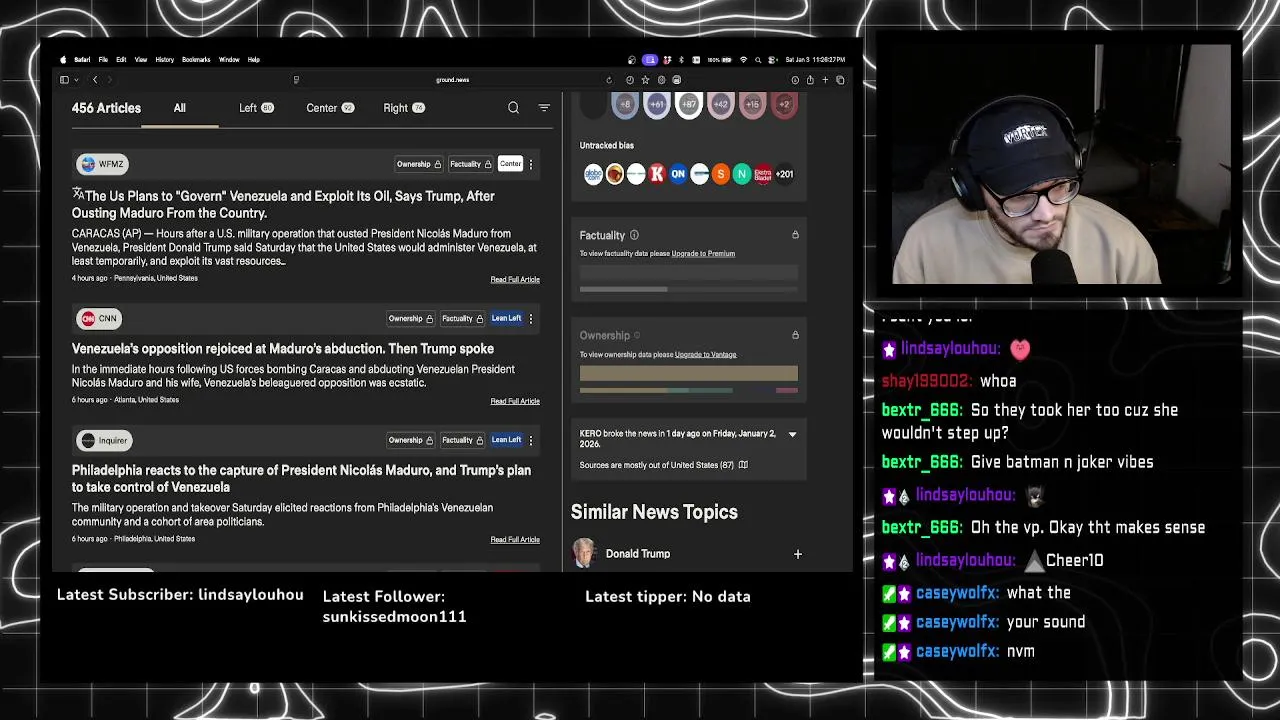Click the Lean Left tag on Inquirer article
Screen dimensions: 1280x720
[x=506, y=440]
